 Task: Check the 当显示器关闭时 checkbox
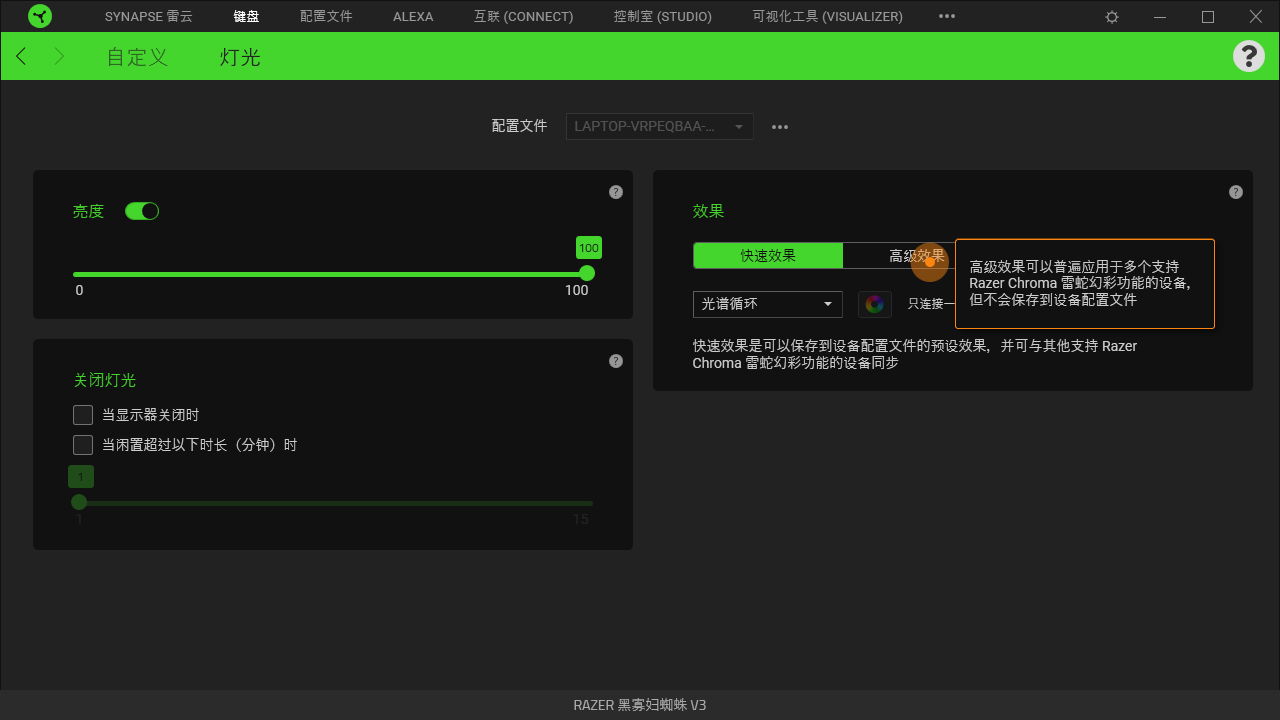[x=83, y=415]
